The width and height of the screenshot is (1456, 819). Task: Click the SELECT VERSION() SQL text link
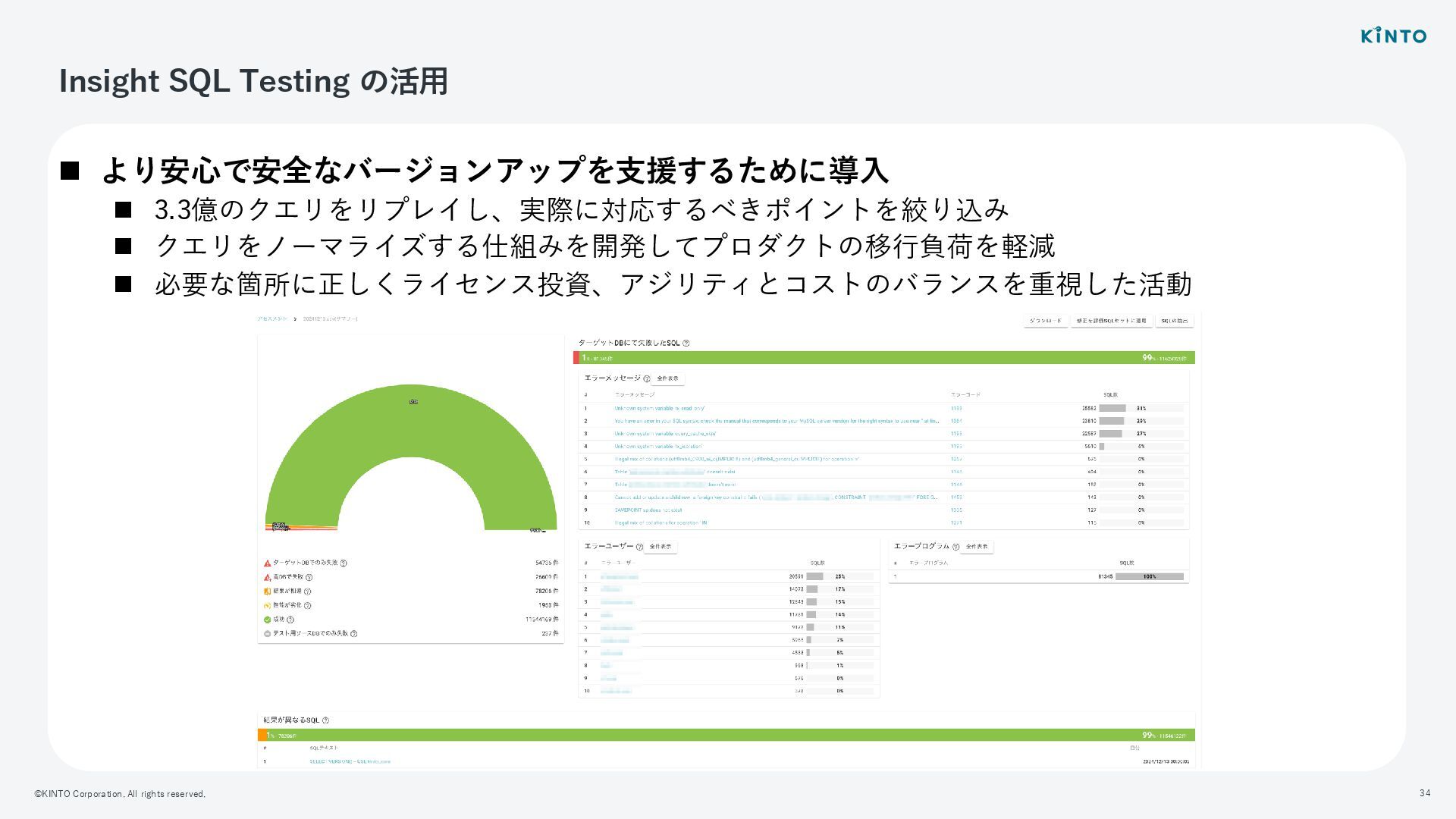click(350, 761)
